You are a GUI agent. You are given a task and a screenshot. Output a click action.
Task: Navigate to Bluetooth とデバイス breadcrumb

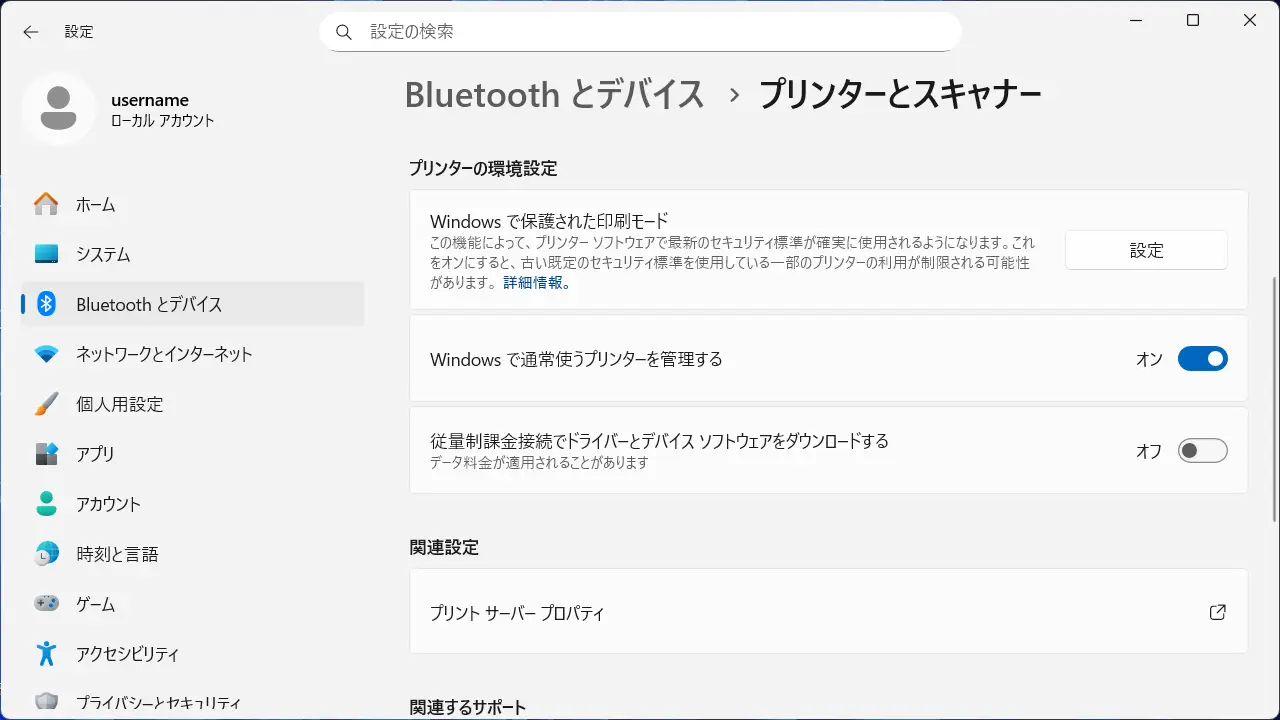[x=554, y=95]
